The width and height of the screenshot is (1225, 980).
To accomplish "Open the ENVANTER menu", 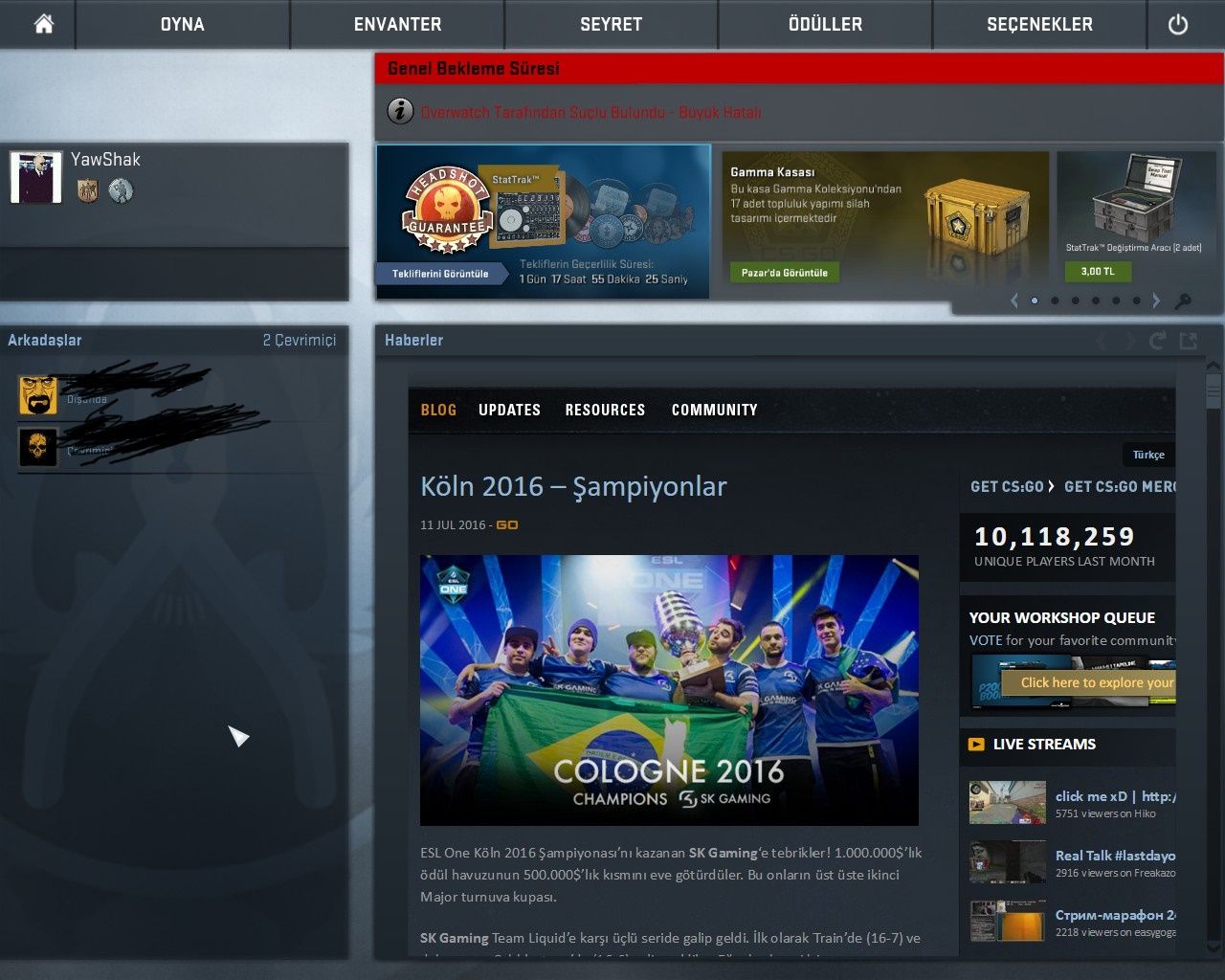I will pos(397,24).
